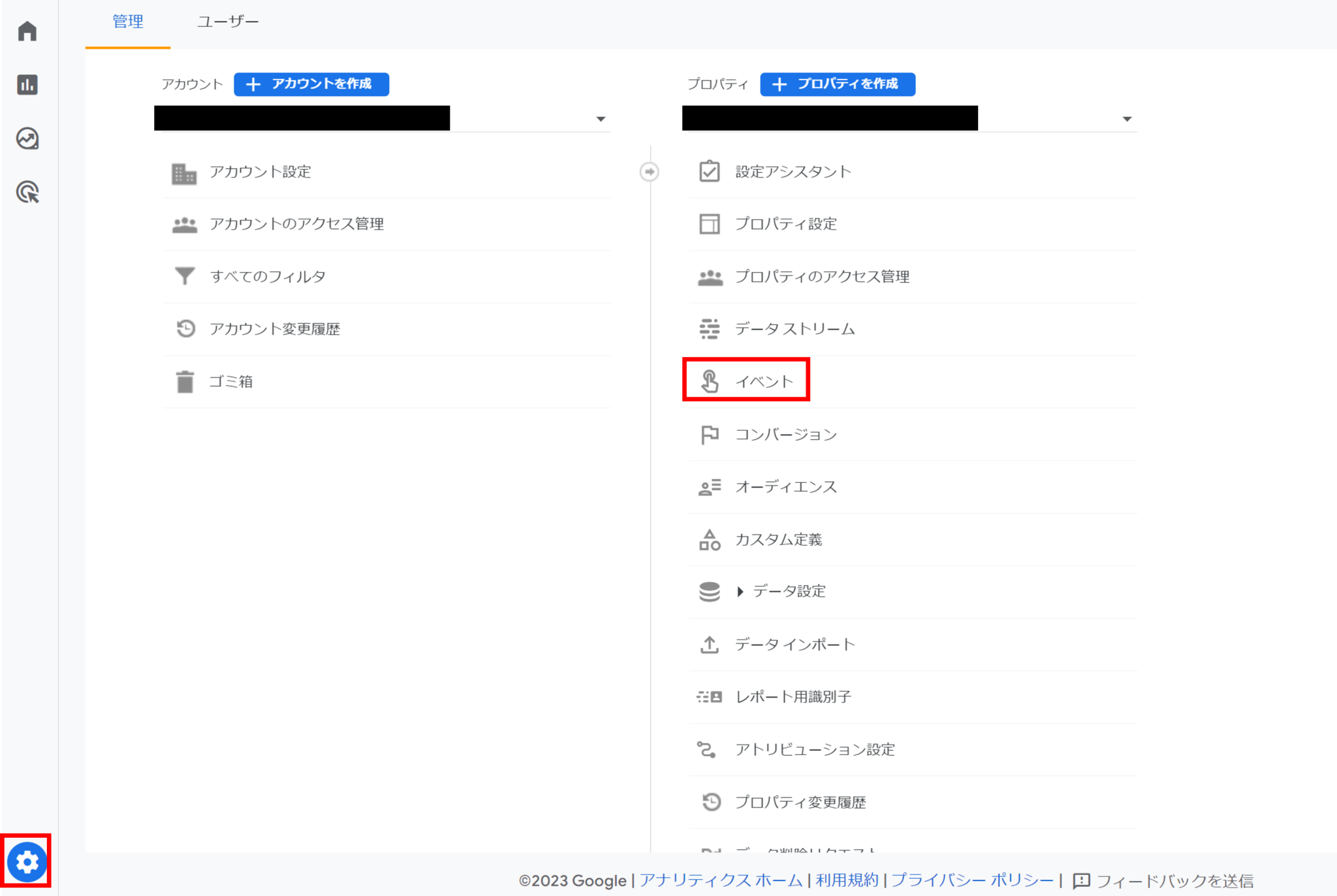Screen dimensions: 1337x896
Task: Open the property selector dropdown
Action: coord(1127,119)
